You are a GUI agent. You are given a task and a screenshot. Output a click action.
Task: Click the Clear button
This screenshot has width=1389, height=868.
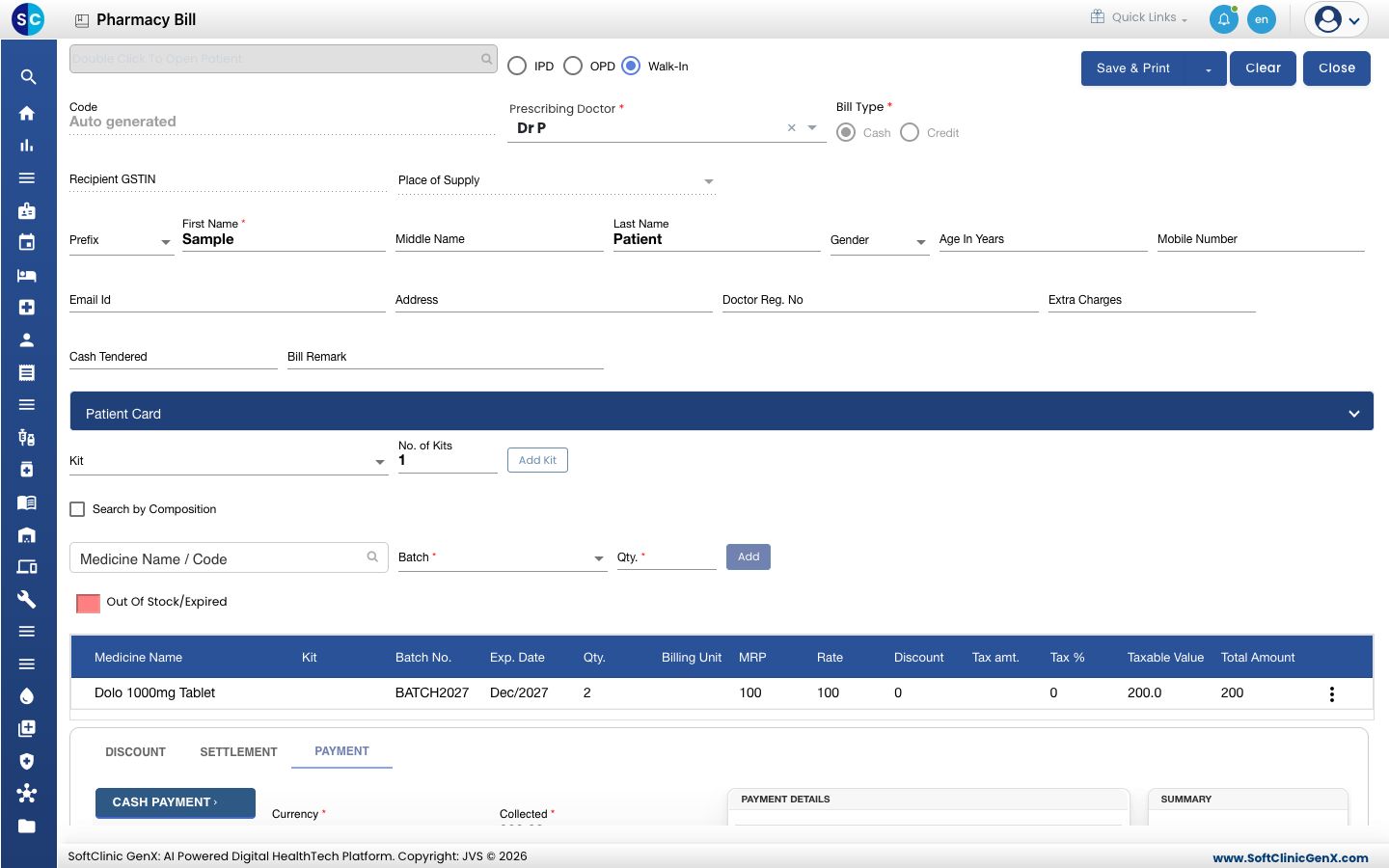point(1263,68)
